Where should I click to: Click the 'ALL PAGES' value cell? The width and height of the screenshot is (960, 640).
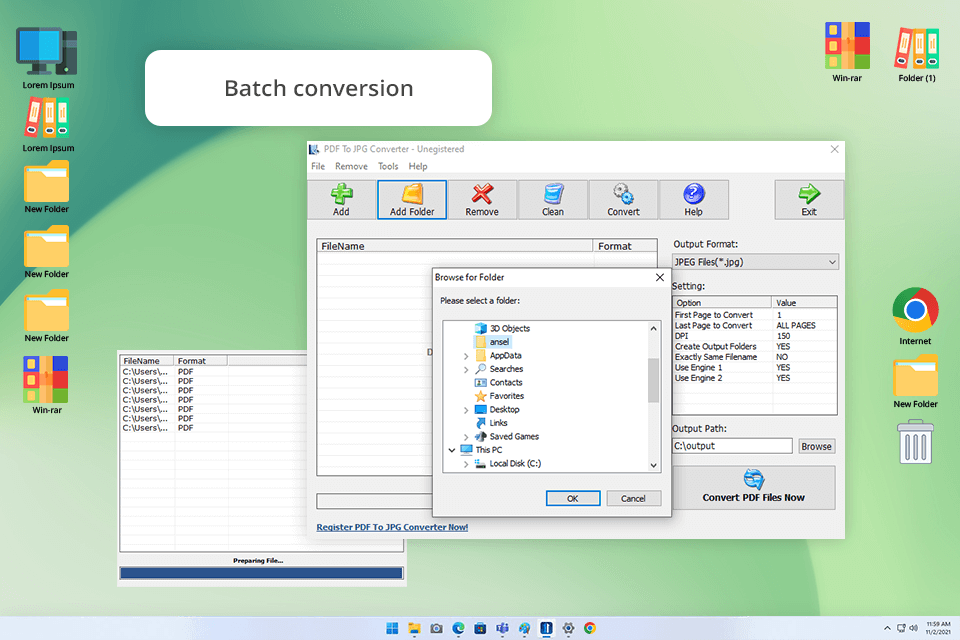(796, 325)
